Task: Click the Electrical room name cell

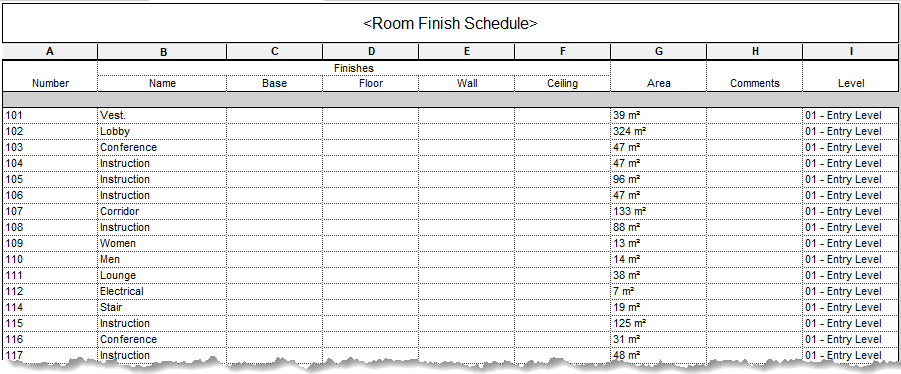Action: 163,291
